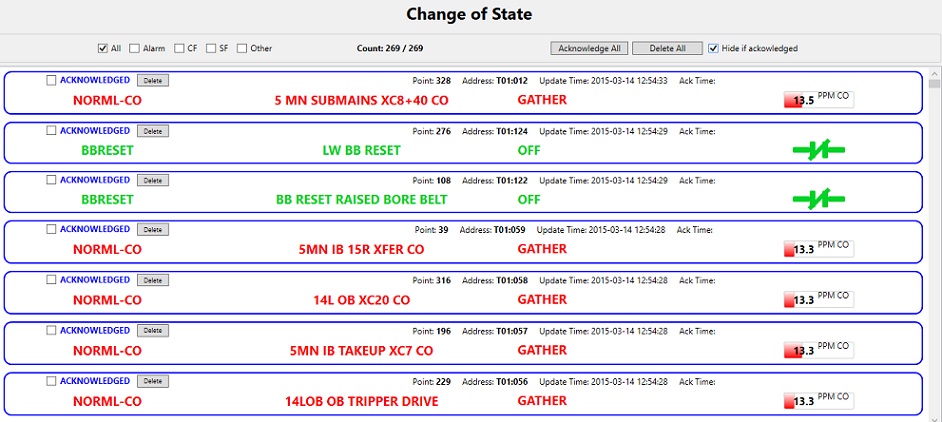This screenshot has width=942, height=422.
Task: Click BBRESET label on LW BB RESET row
Action: click(108, 150)
